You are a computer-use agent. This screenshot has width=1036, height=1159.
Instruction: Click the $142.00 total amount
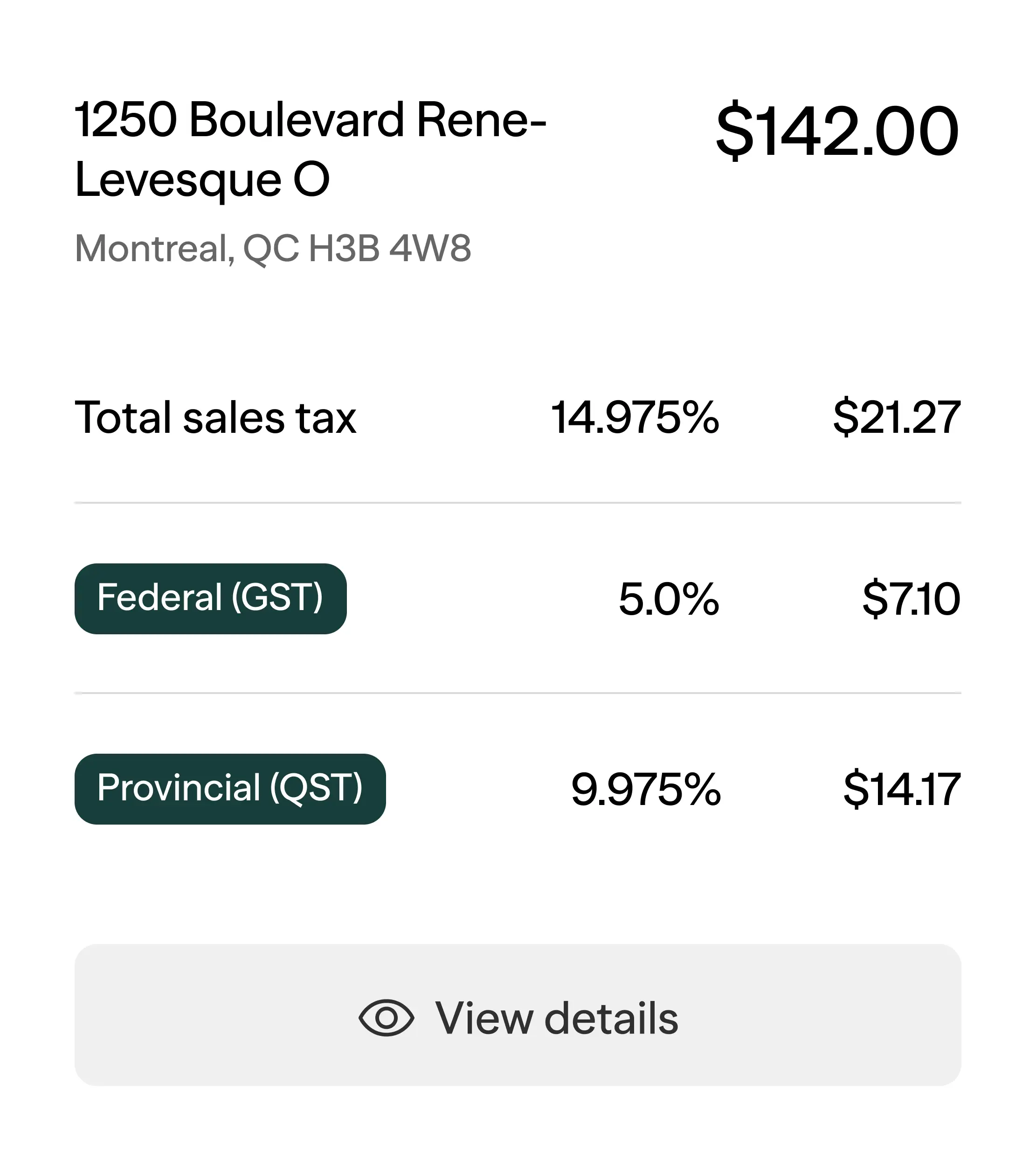[x=837, y=132]
